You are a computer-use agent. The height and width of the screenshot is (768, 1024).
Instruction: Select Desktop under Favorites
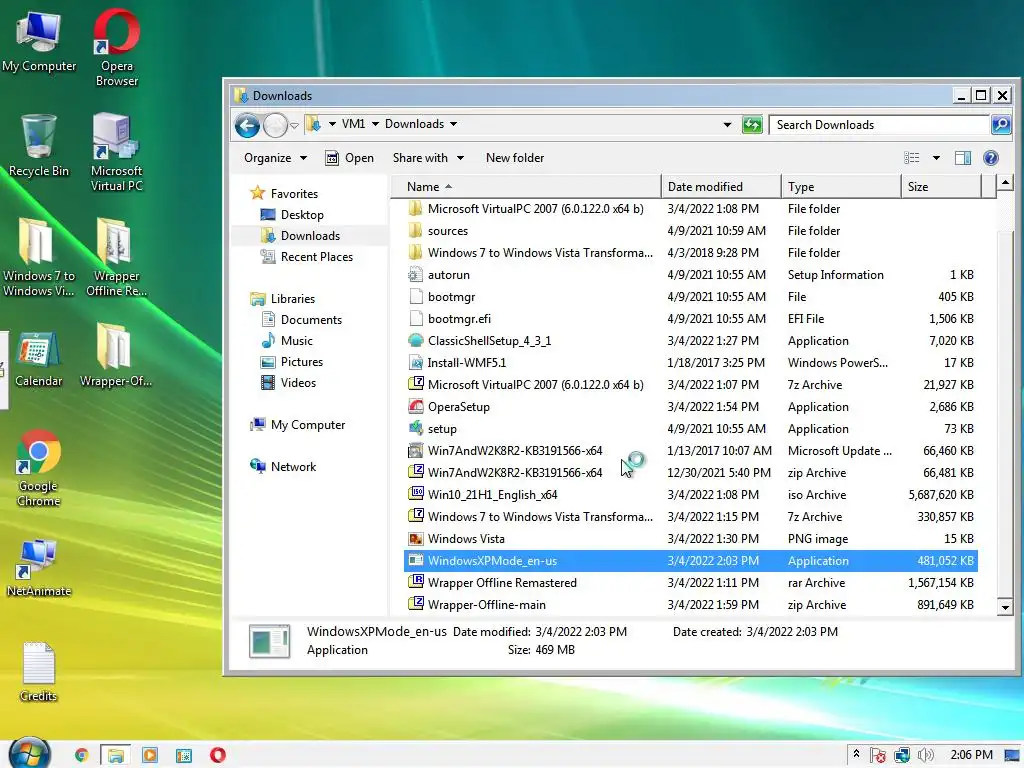pyautogui.click(x=291, y=215)
